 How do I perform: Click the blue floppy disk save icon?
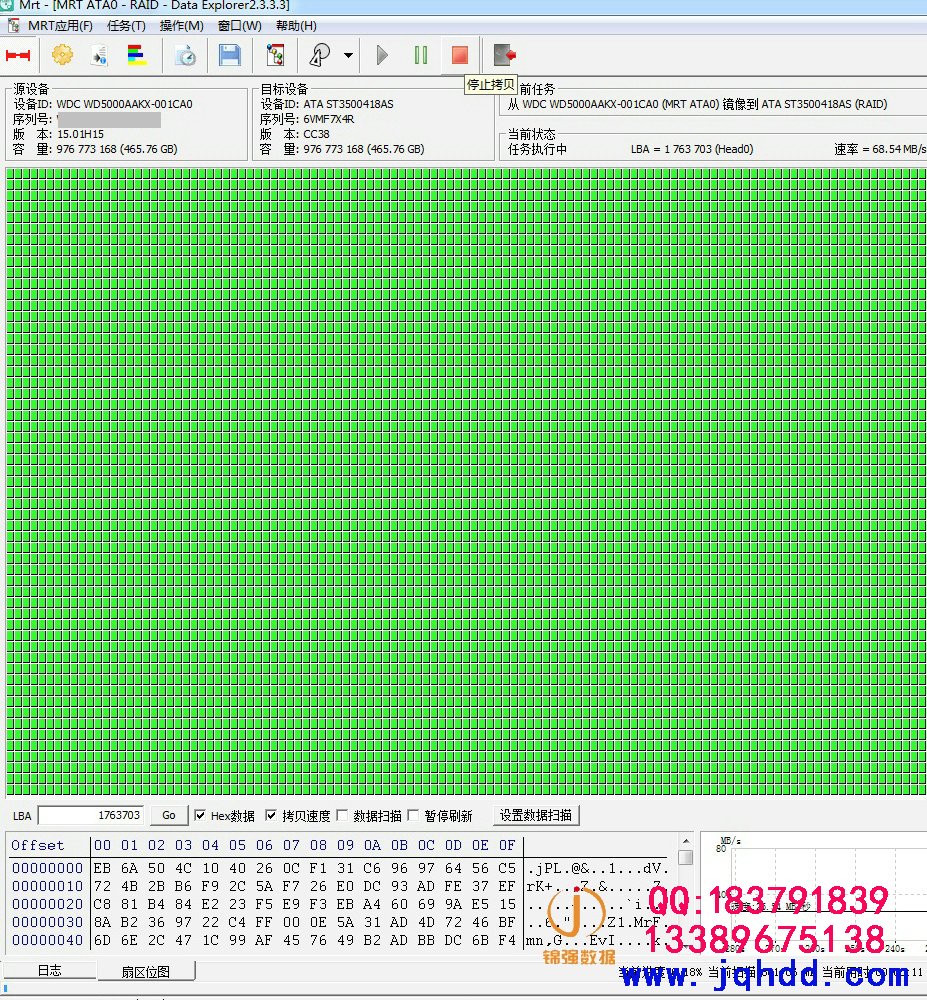(230, 55)
